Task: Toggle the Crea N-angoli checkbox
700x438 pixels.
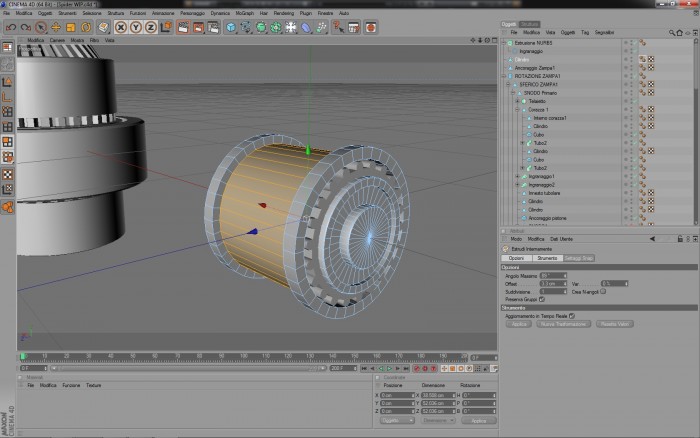Action: click(x=603, y=291)
